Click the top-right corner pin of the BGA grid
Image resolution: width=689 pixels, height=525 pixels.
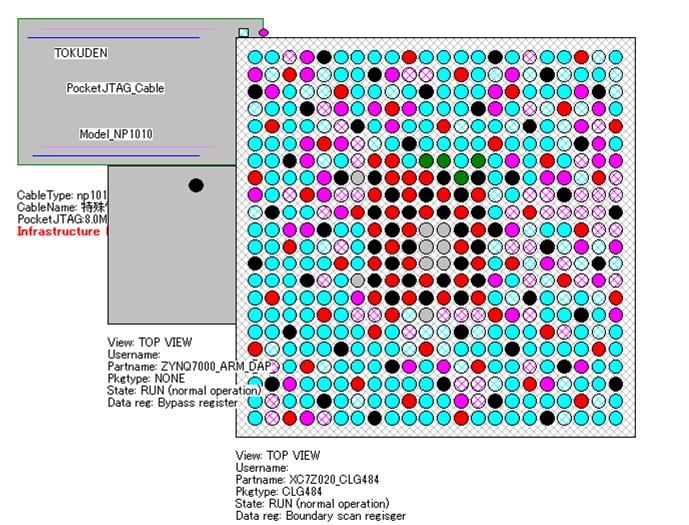tap(616, 57)
